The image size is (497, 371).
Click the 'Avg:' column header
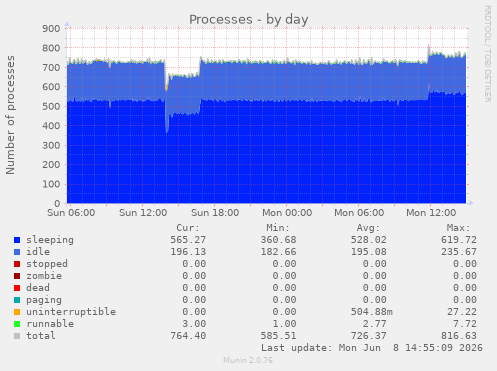(x=368, y=228)
